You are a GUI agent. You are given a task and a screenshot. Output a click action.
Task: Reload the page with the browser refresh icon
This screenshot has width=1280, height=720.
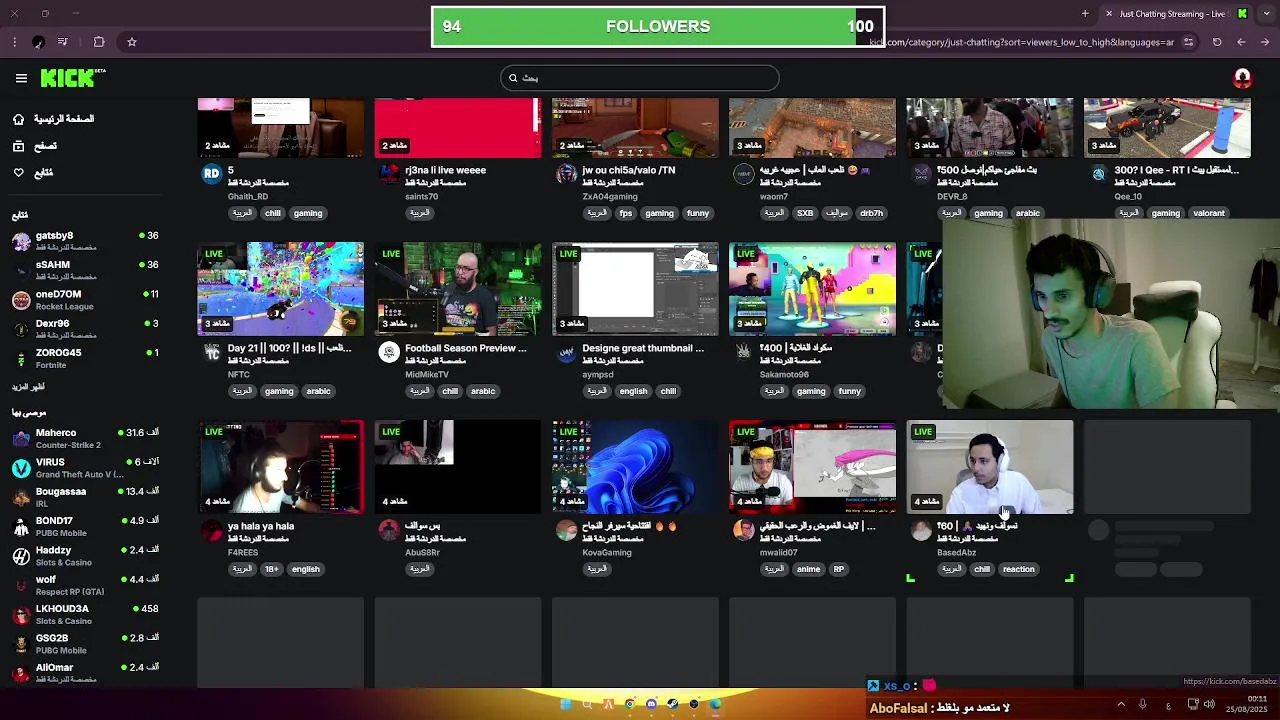[1217, 42]
